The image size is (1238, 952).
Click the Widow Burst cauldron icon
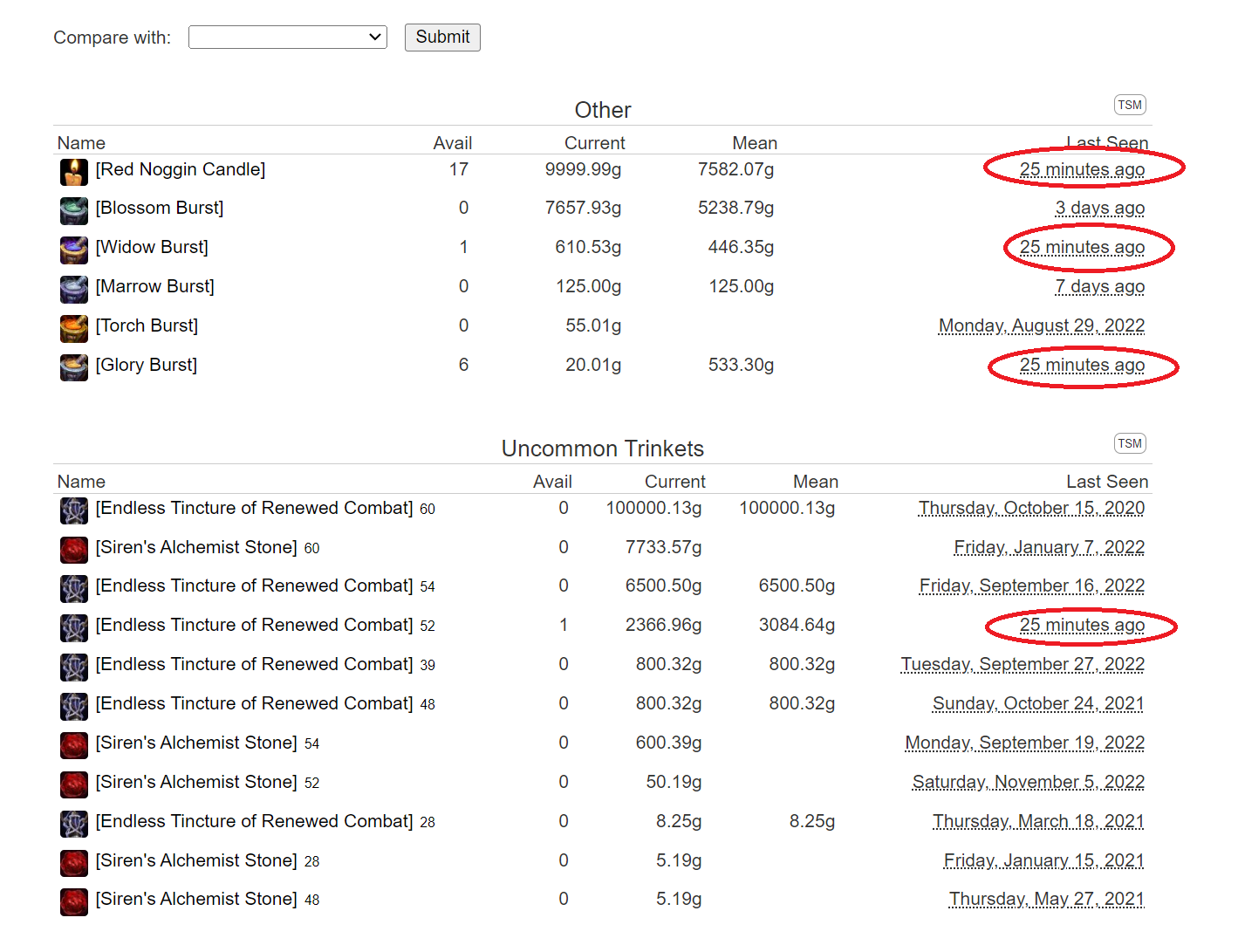73,250
